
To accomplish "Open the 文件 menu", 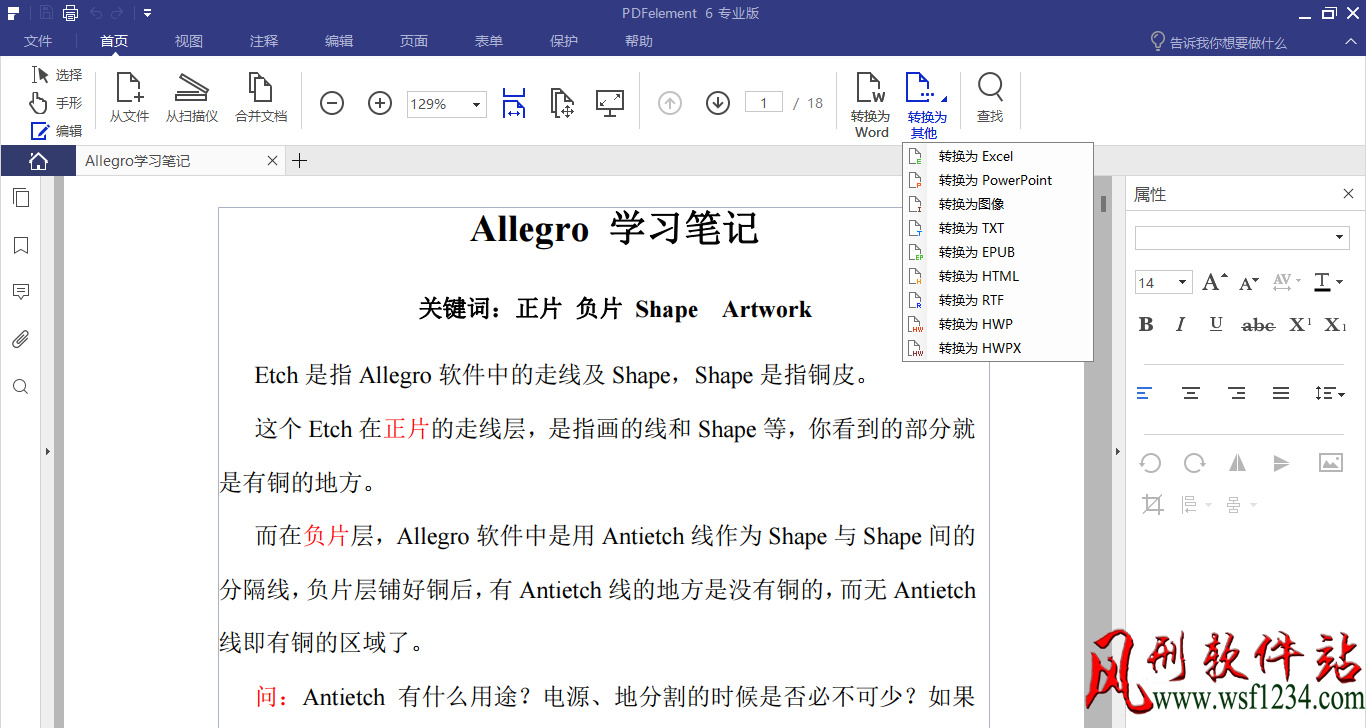I will click(x=38, y=41).
